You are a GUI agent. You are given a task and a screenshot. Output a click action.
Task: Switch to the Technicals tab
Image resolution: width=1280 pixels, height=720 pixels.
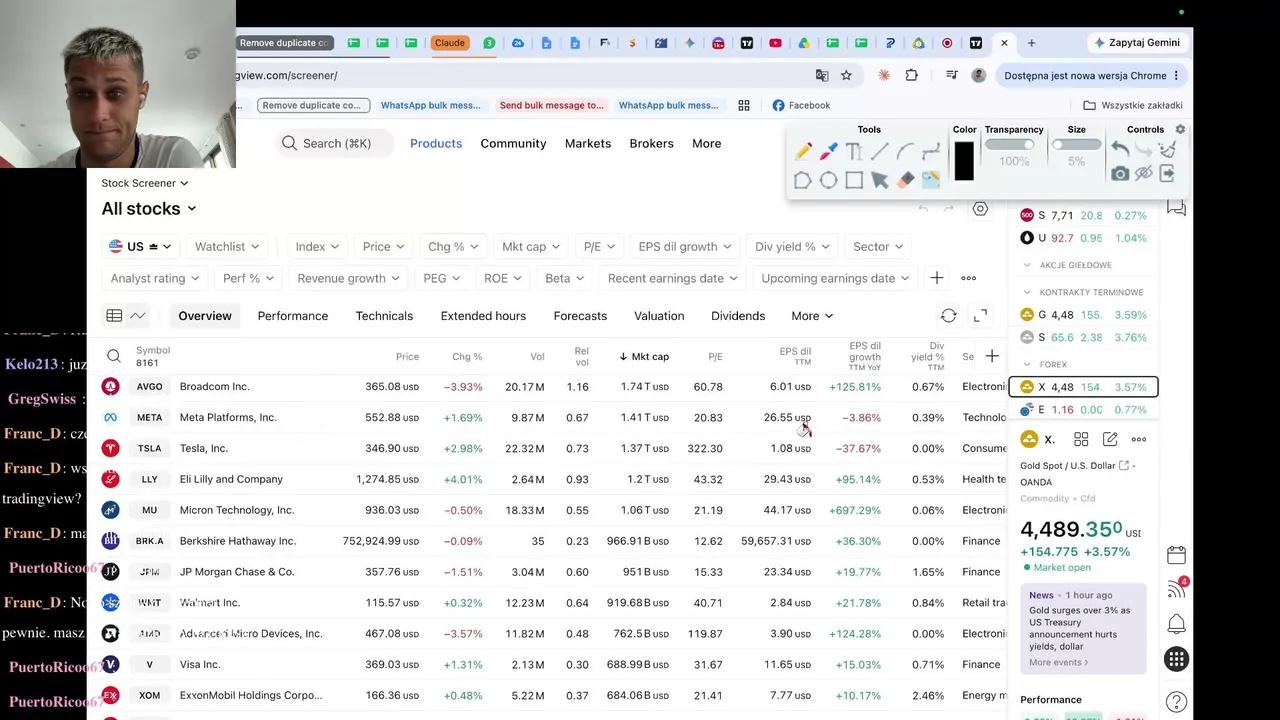tap(384, 316)
